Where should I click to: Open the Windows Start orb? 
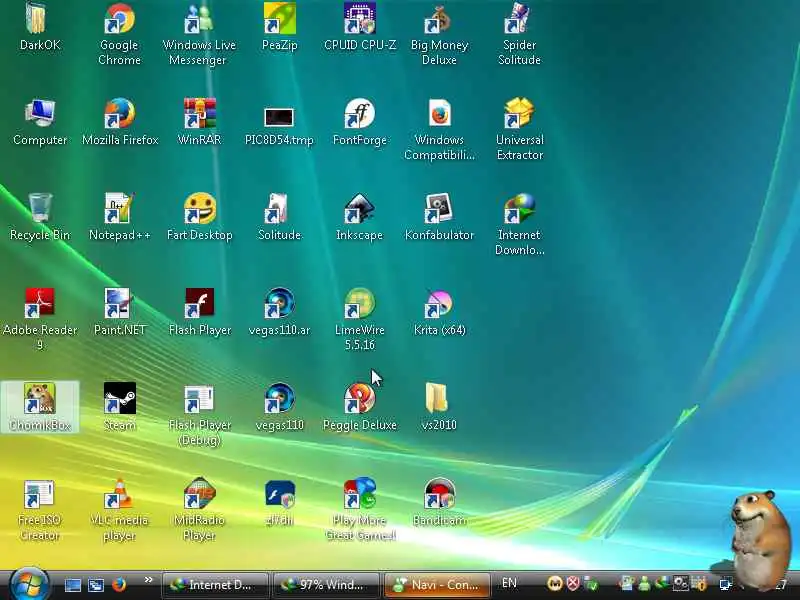[x=29, y=584]
